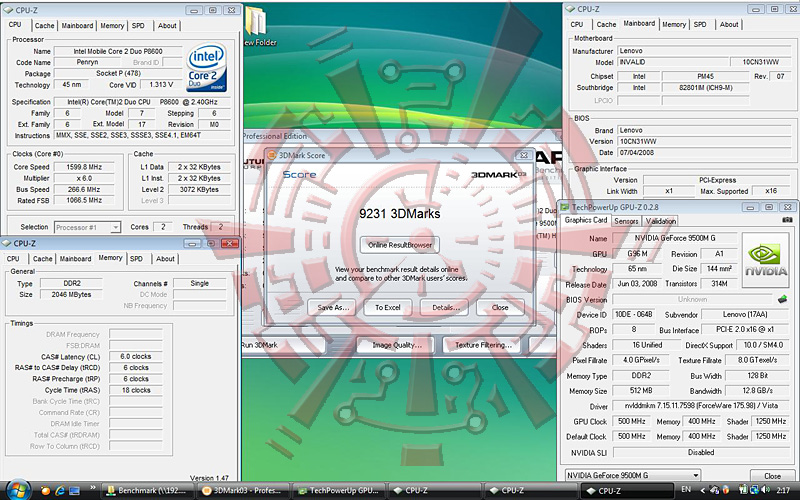
Task: Click the Cycle Time value 18 clocks
Action: point(136,390)
